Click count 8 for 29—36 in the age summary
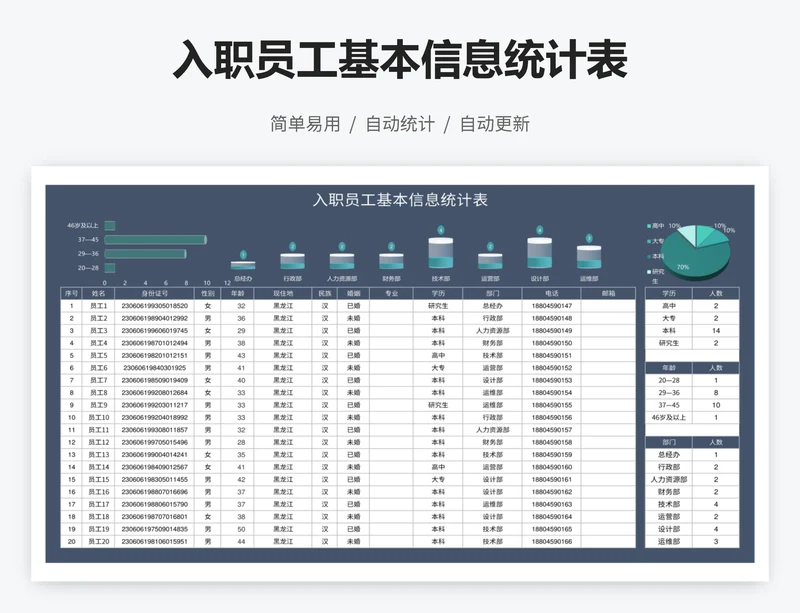This screenshot has height=613, width=800. 716,393
